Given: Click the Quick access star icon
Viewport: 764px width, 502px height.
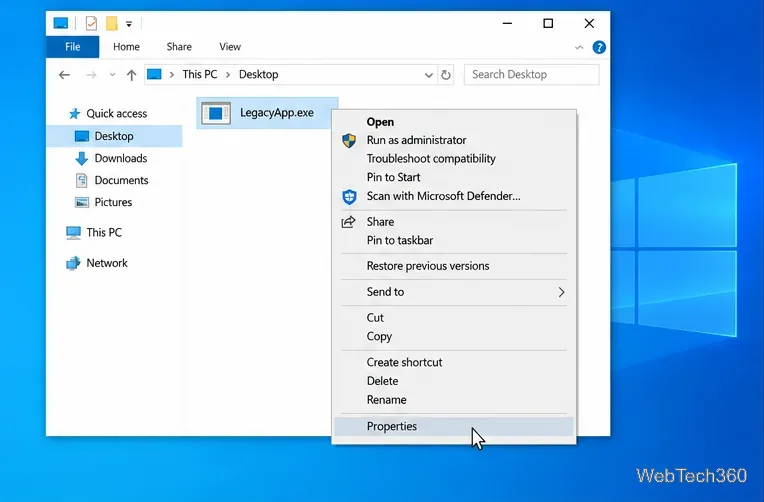Looking at the screenshot, I should [74, 114].
